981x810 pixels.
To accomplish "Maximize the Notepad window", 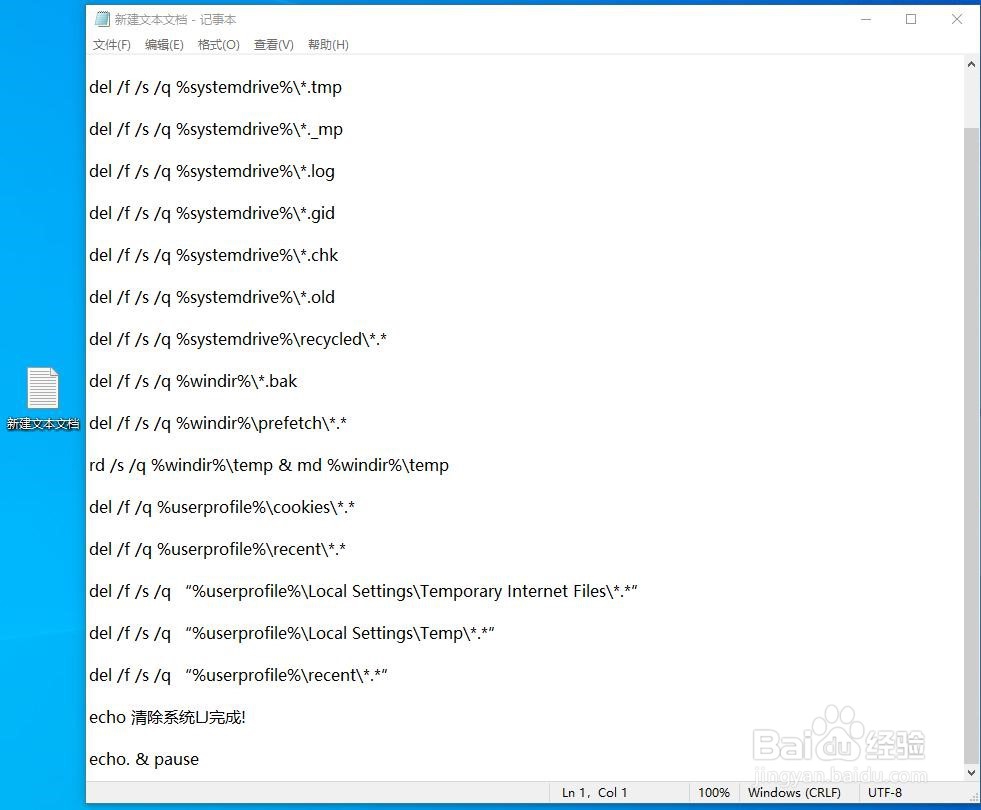I will click(x=911, y=18).
